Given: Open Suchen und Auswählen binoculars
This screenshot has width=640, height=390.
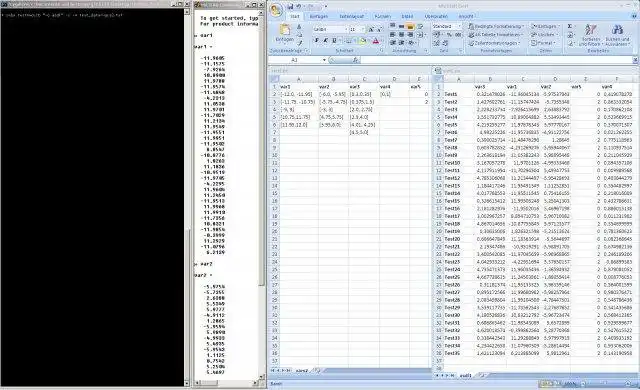Looking at the screenshot, I should coord(617,35).
